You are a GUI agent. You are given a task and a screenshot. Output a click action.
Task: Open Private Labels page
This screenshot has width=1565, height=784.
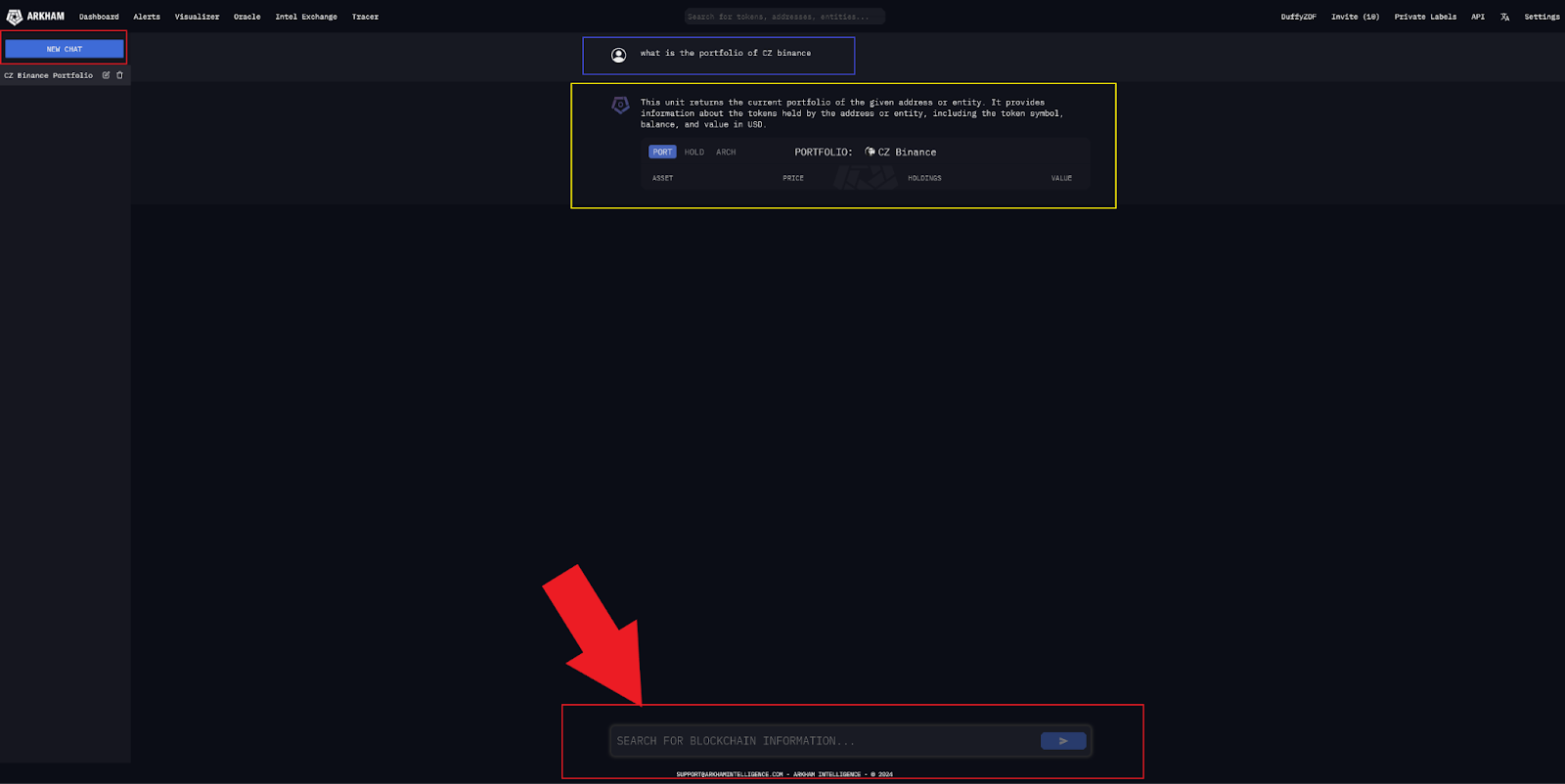(1425, 17)
